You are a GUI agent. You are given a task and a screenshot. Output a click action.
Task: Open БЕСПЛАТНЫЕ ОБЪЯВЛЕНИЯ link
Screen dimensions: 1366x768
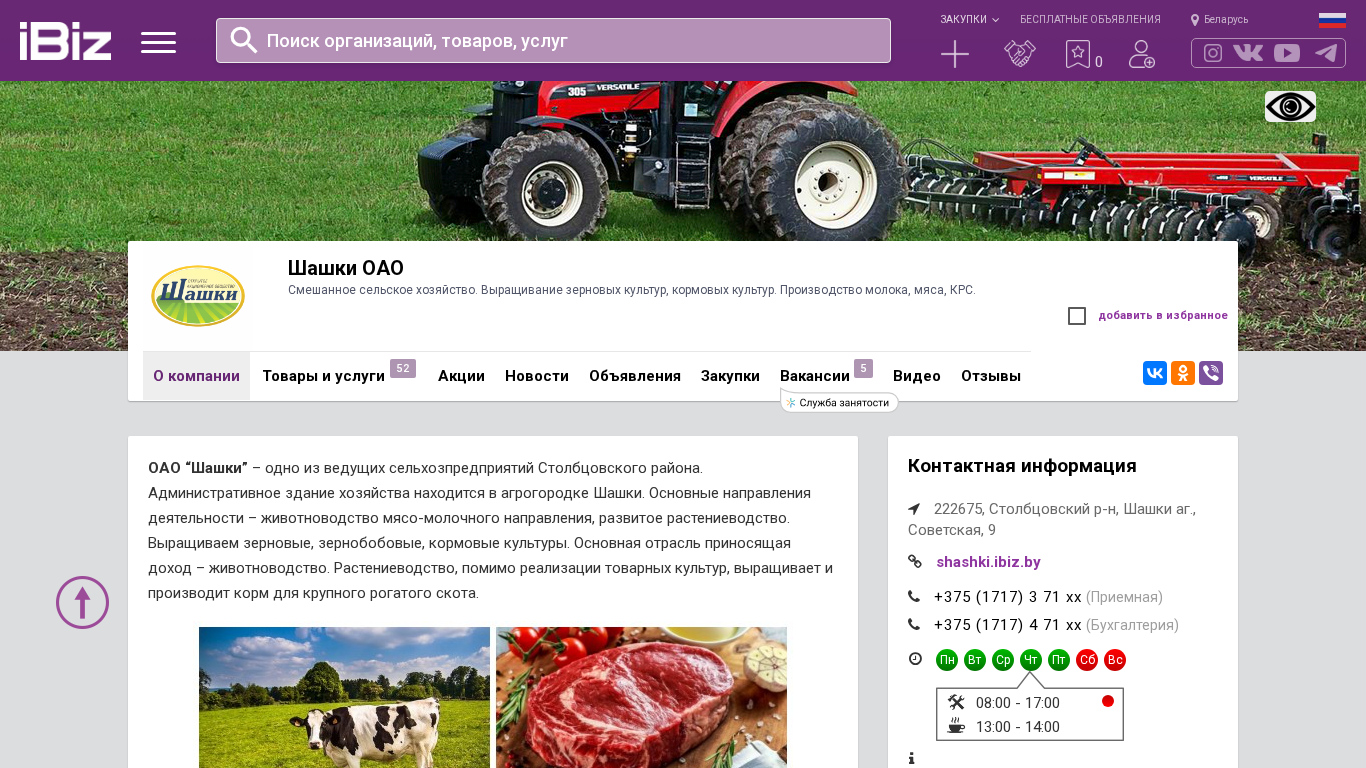[x=1090, y=19]
